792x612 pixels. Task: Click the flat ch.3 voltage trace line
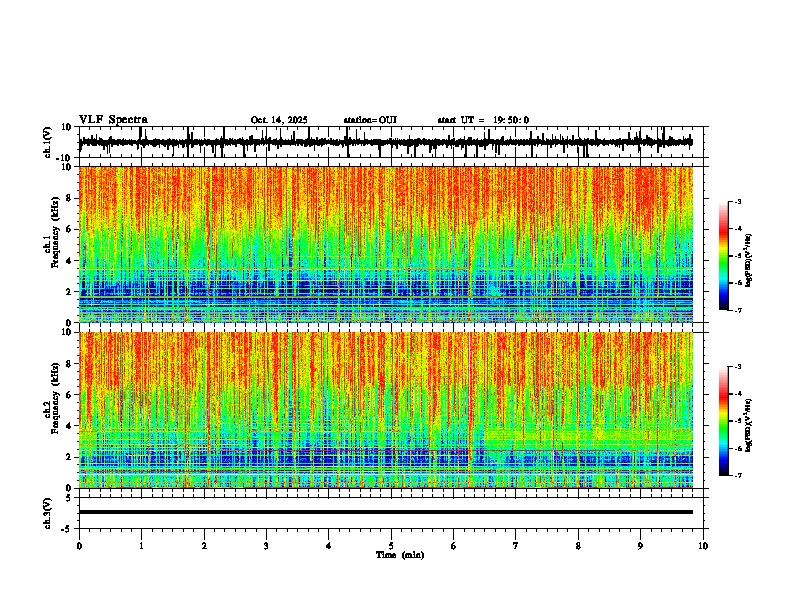(386, 512)
